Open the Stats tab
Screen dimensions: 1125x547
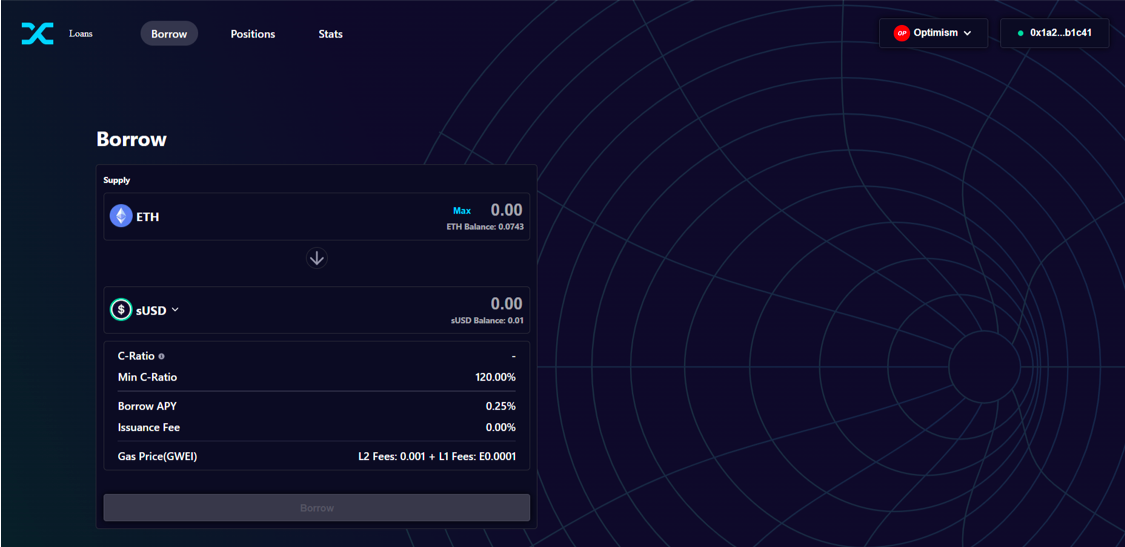[331, 34]
